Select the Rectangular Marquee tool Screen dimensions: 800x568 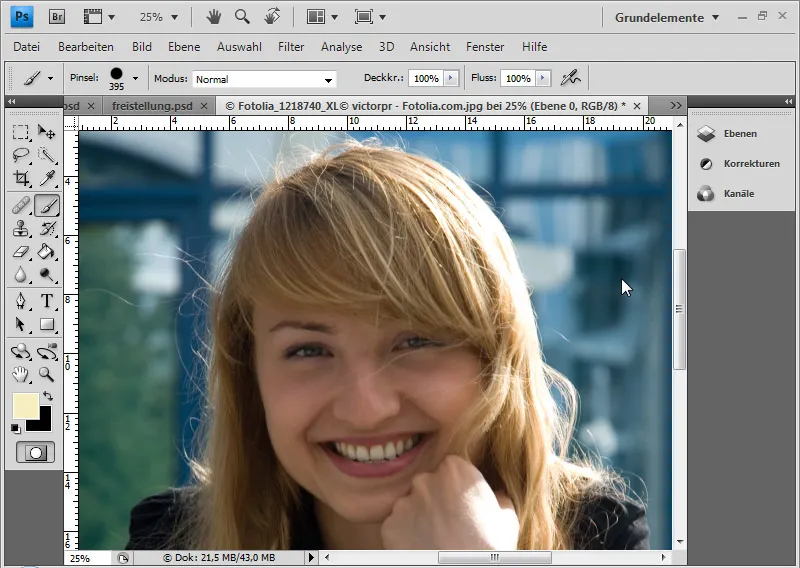click(x=20, y=132)
